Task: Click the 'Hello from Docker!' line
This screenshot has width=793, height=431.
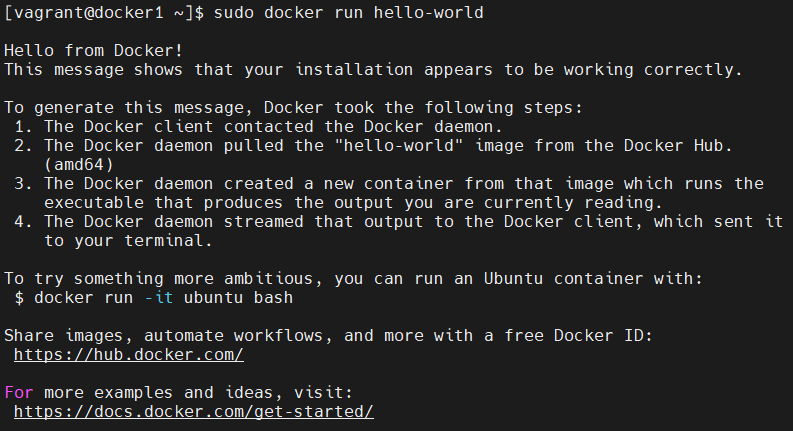Action: (x=94, y=51)
